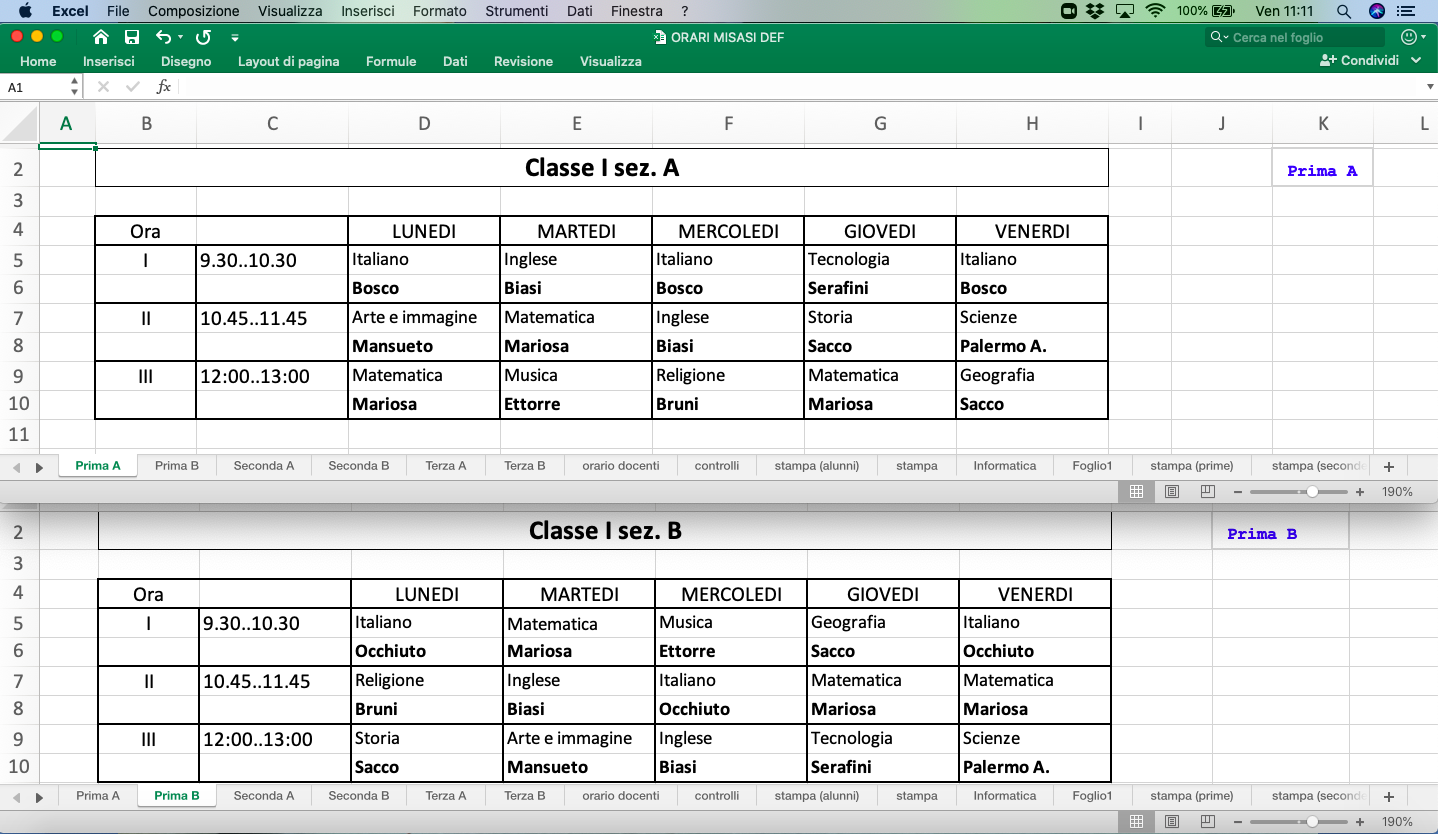Click the Name Box stepper arrows
This screenshot has height=834, width=1438.
coord(74,87)
